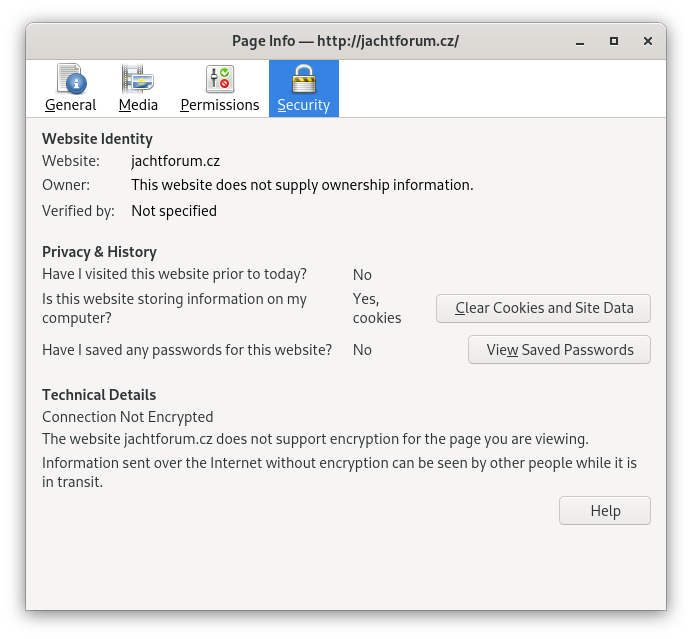Click the Media tab pictures icon

(x=138, y=79)
